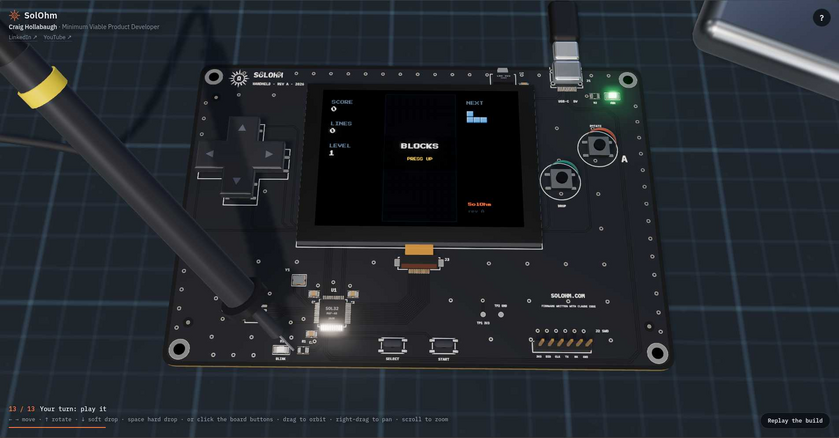Click the PRESS UP prompt text
The image size is (839, 438).
coord(420,159)
